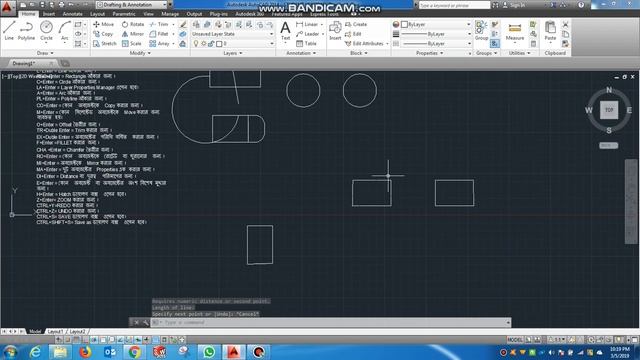Switch to the Insert ribbon tab
640x360 pixels.
point(49,14)
